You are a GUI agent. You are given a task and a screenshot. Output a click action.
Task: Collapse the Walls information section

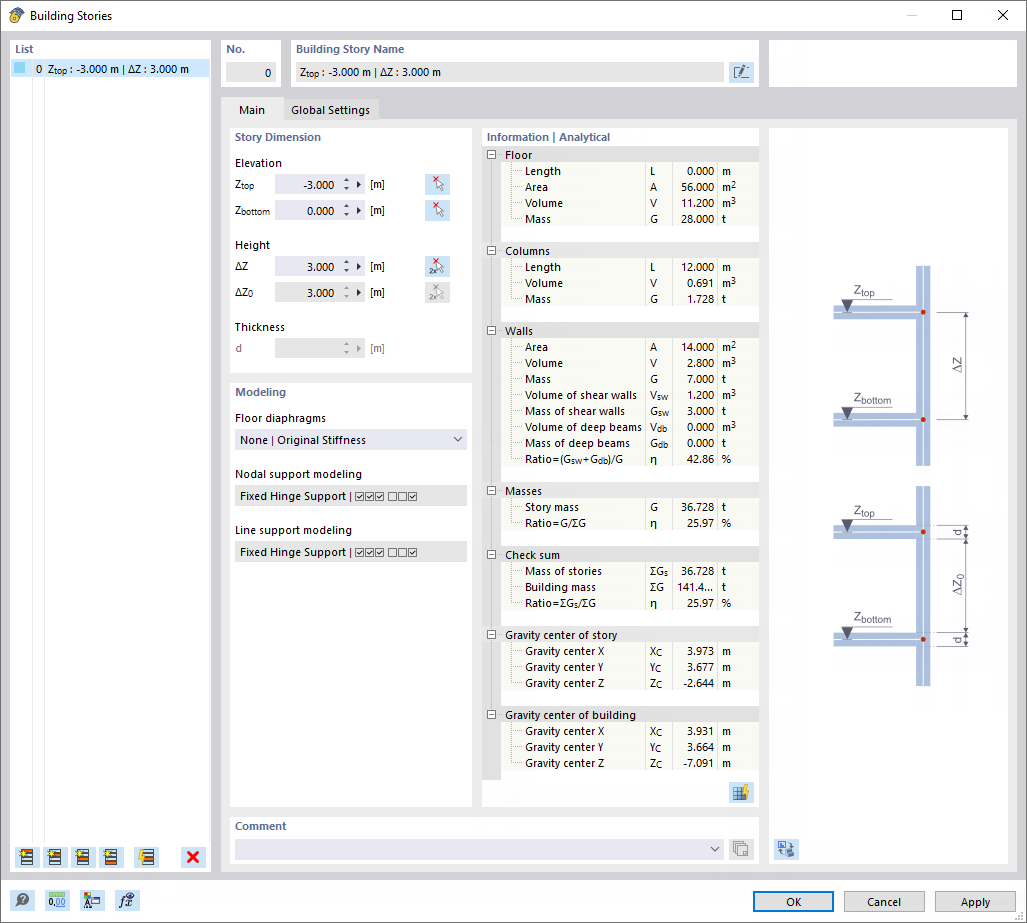point(489,330)
